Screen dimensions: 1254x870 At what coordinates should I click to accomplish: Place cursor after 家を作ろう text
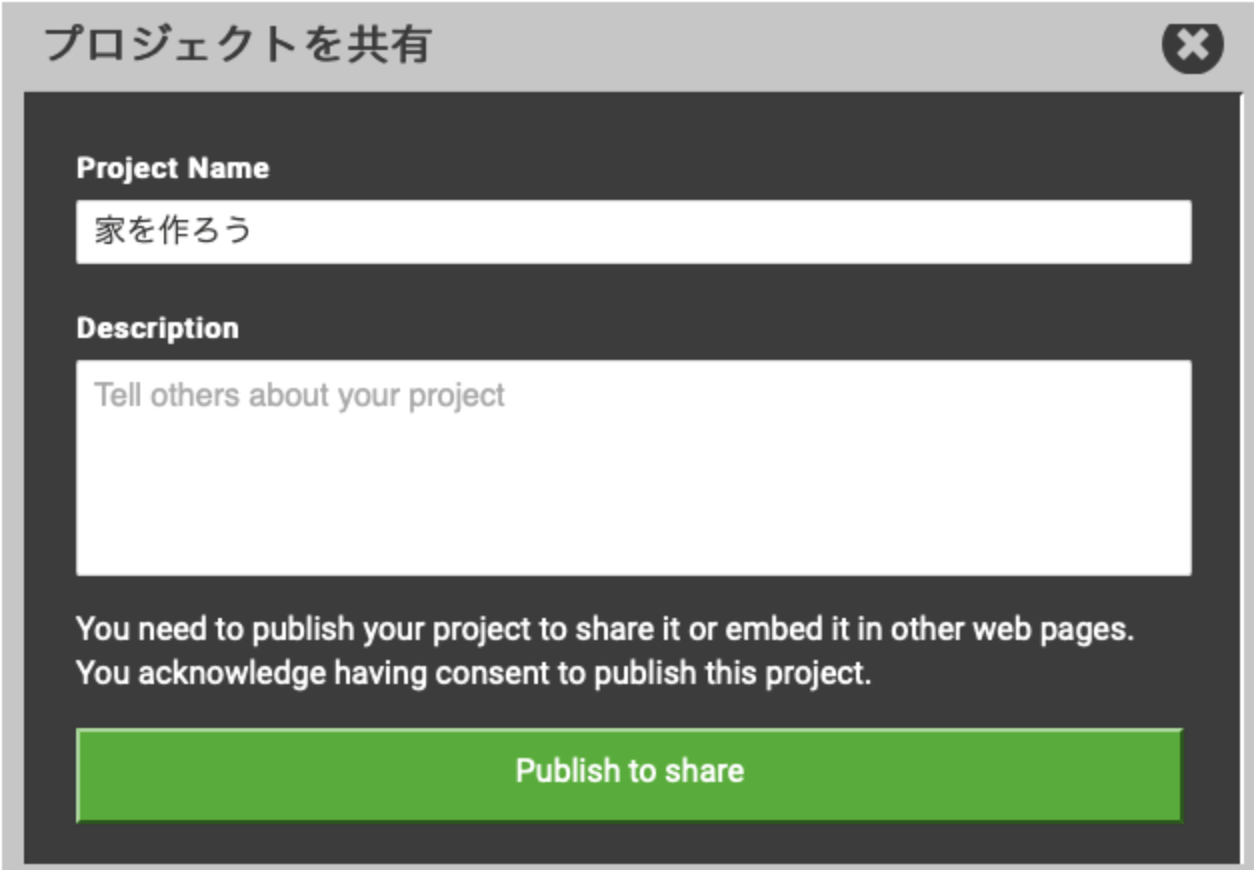click(x=254, y=232)
